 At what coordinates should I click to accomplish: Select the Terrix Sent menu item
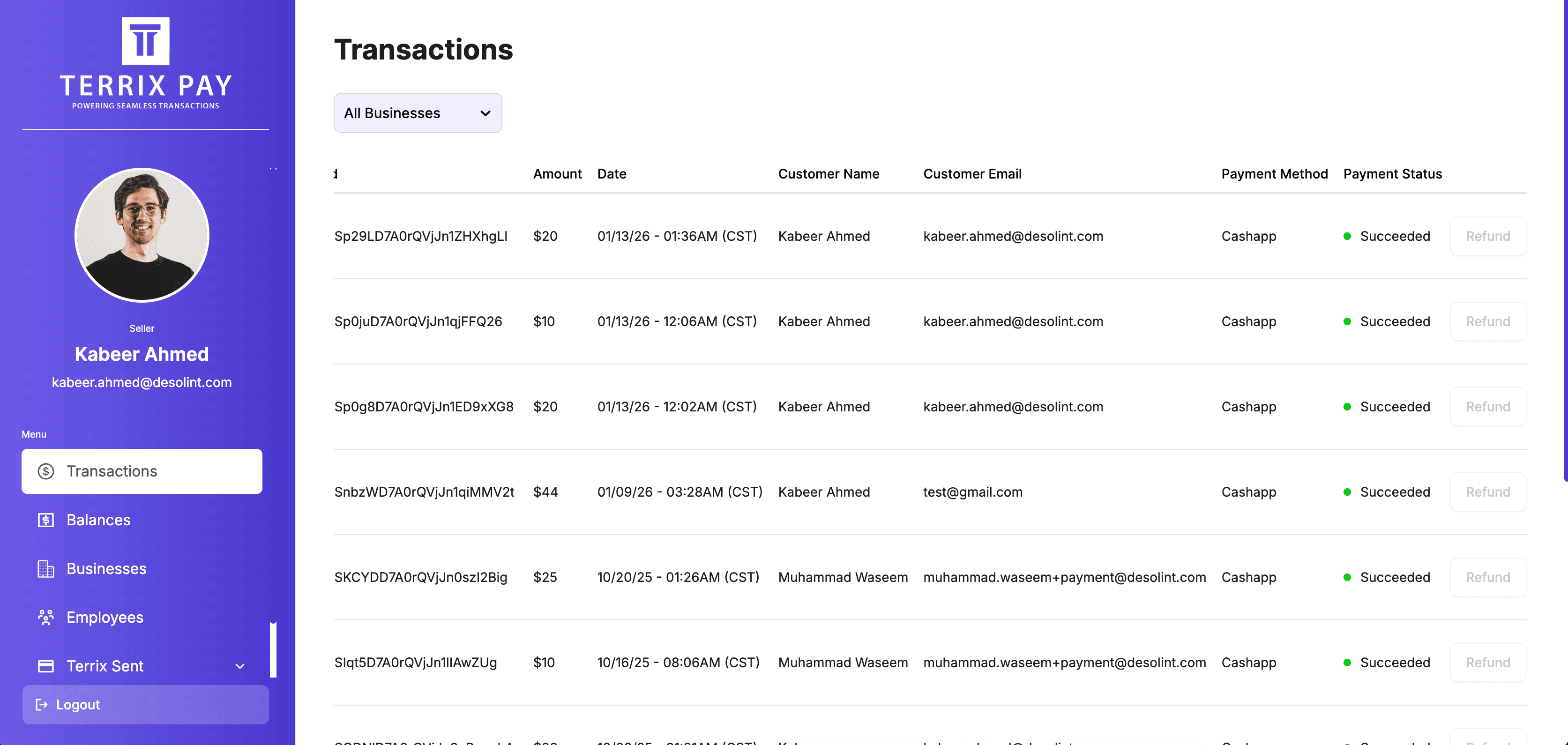[142, 666]
